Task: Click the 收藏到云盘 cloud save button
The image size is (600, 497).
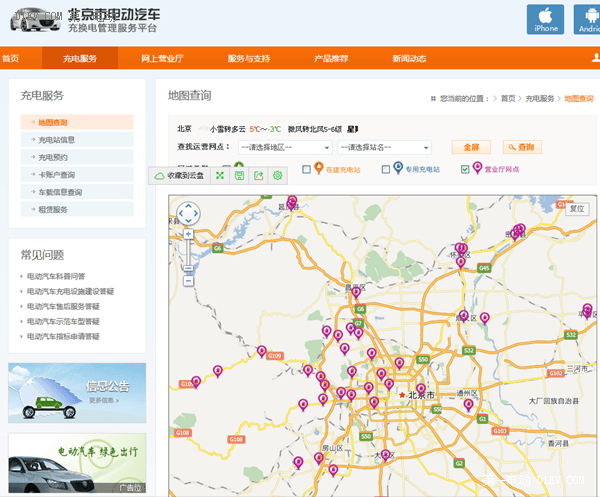Action: (x=179, y=176)
